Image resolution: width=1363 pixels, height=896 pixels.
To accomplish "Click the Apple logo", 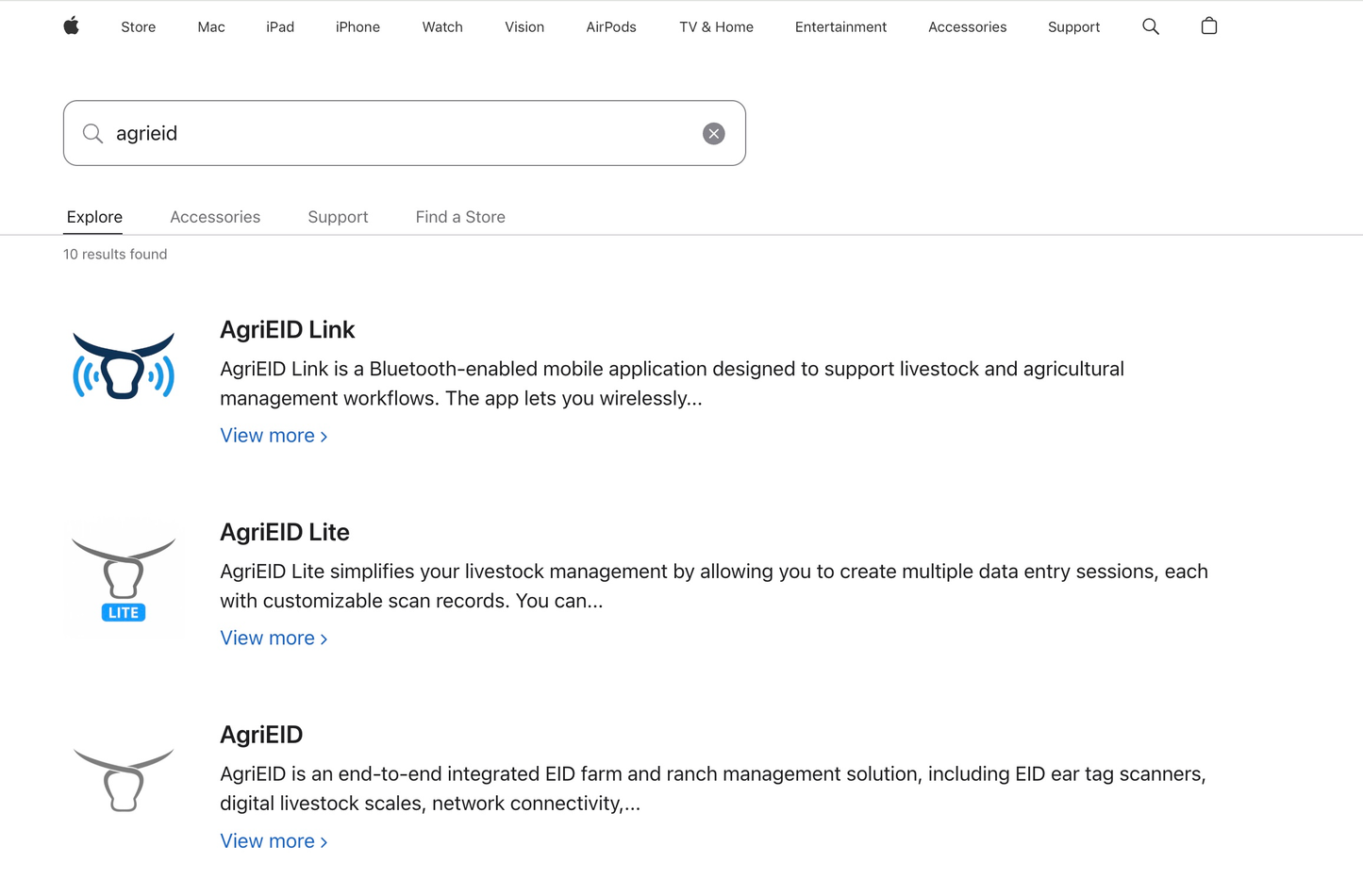I will coord(71,26).
